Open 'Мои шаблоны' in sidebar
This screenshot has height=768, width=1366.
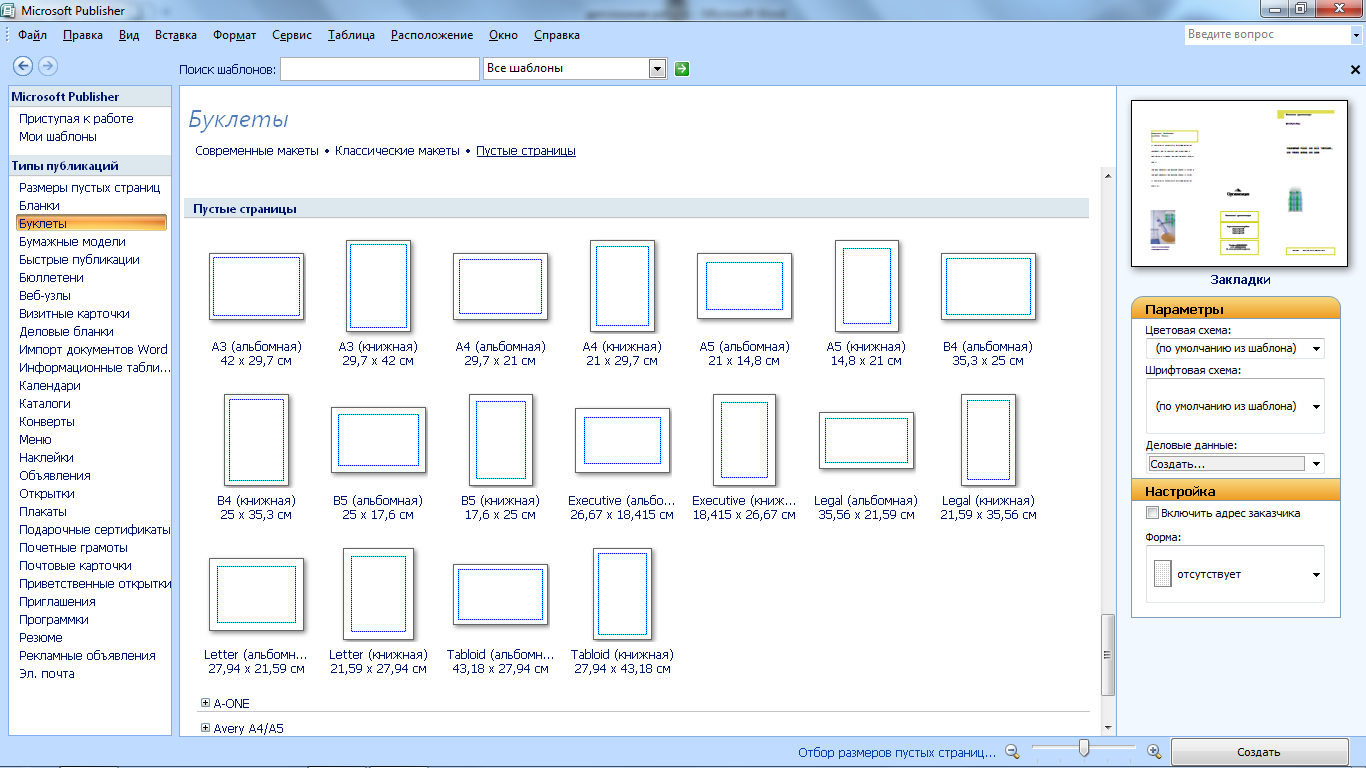[x=58, y=137]
